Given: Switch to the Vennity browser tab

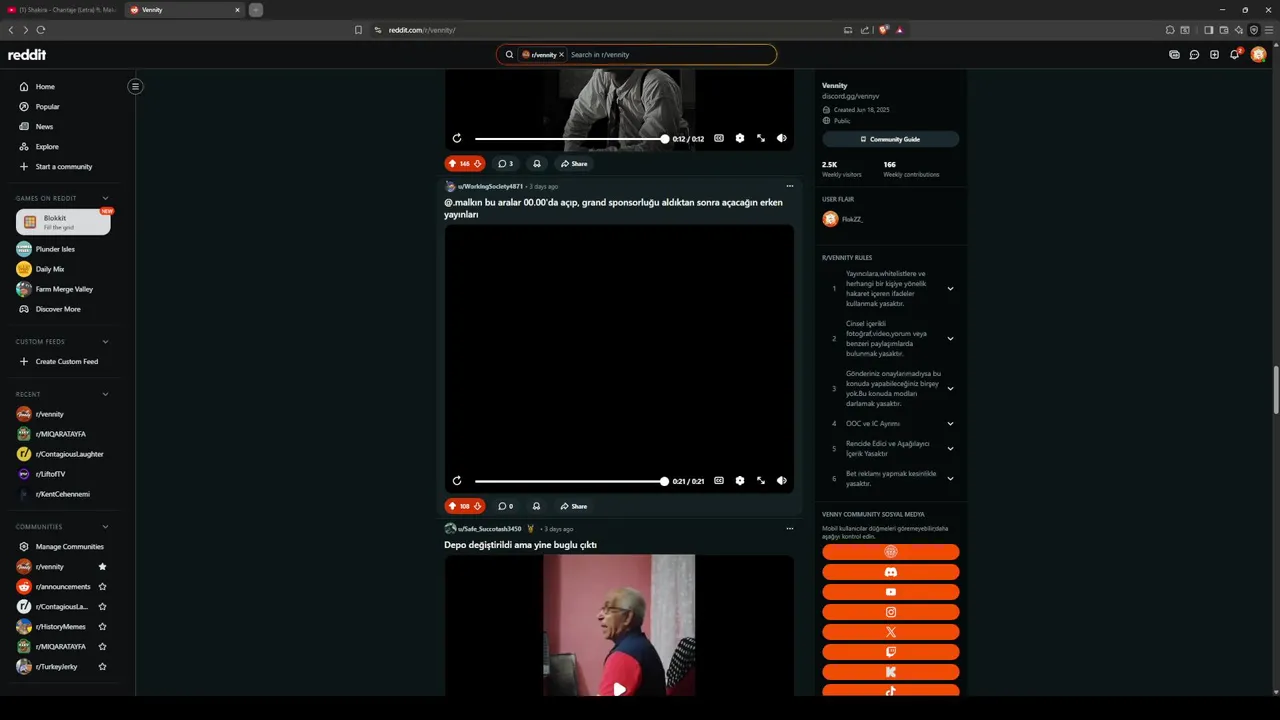Looking at the screenshot, I should coord(185,10).
